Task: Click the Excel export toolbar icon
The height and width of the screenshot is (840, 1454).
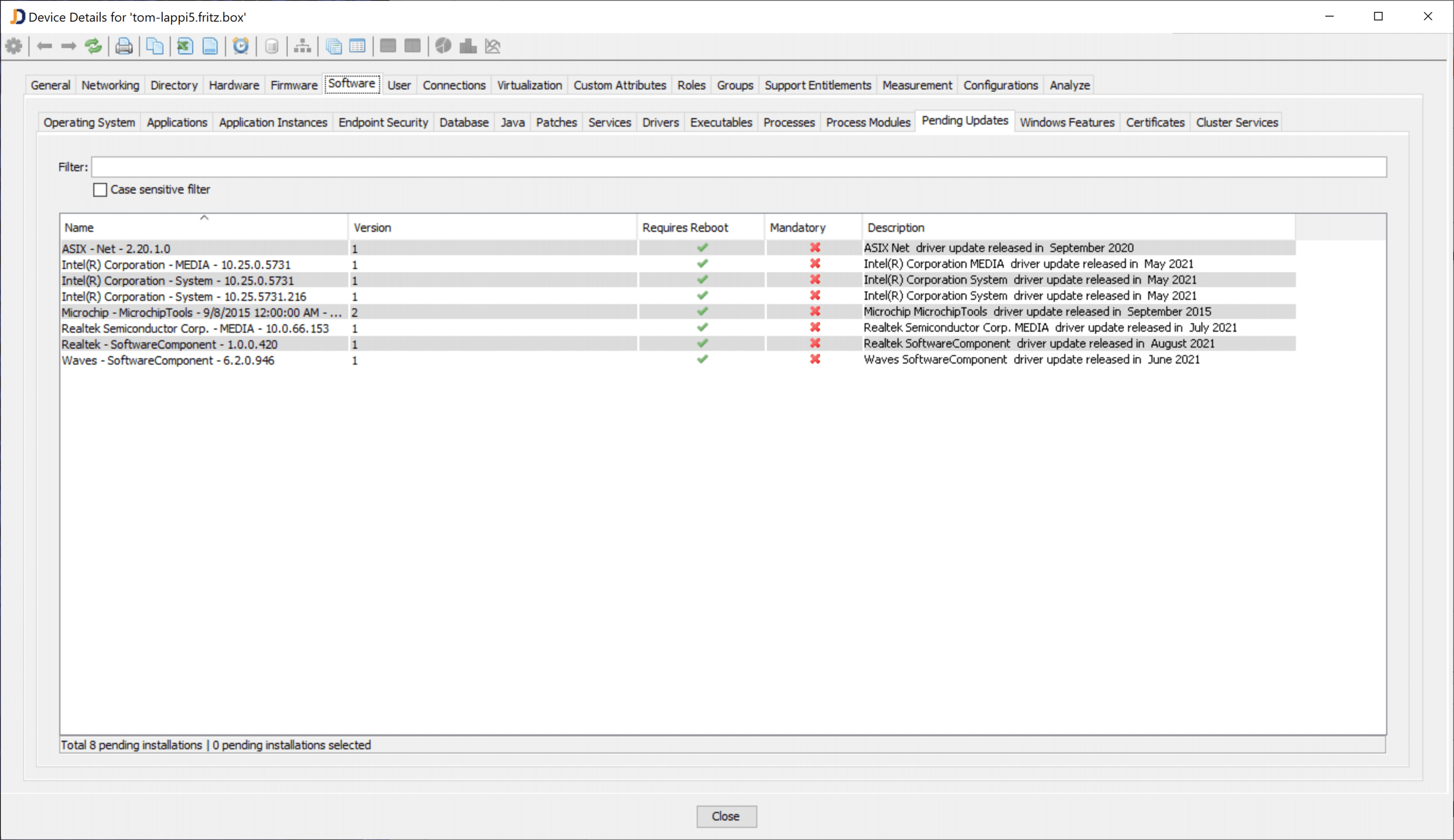Action: [185, 46]
